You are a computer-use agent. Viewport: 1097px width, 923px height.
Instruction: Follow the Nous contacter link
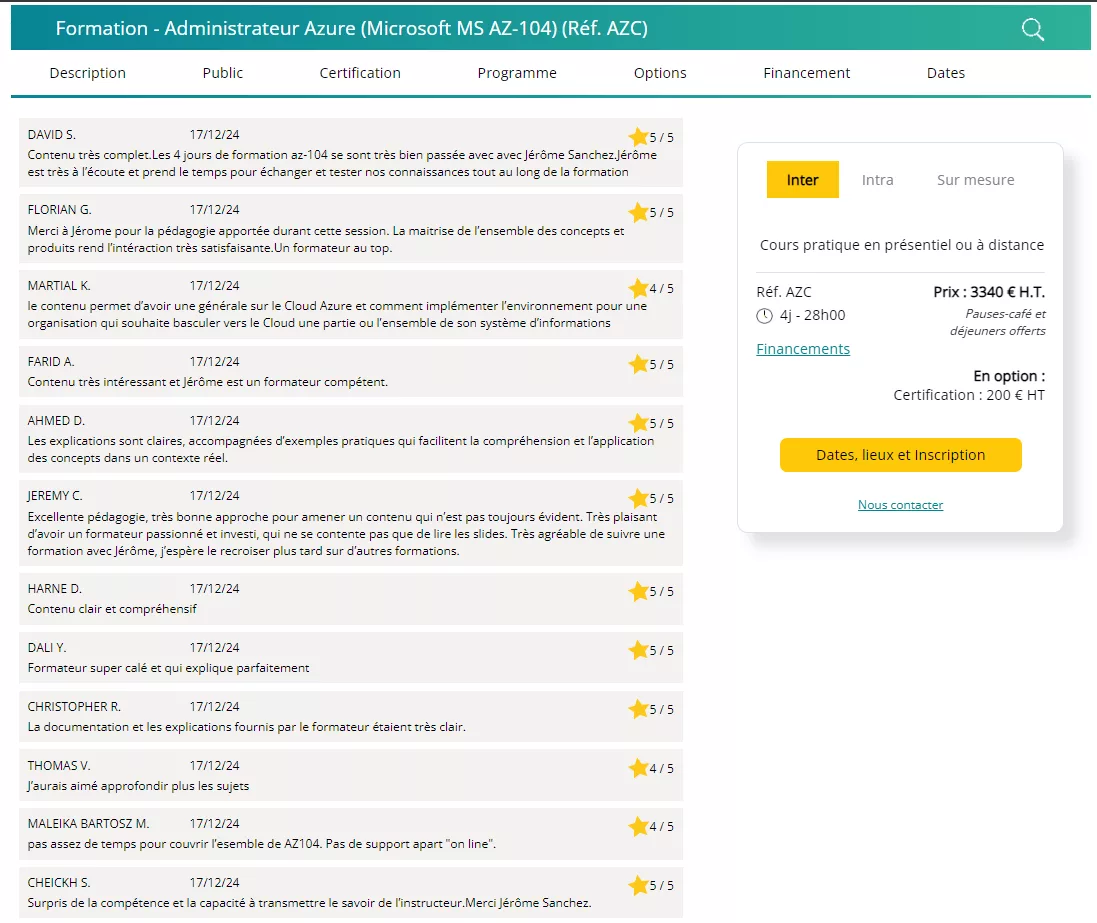(x=900, y=505)
